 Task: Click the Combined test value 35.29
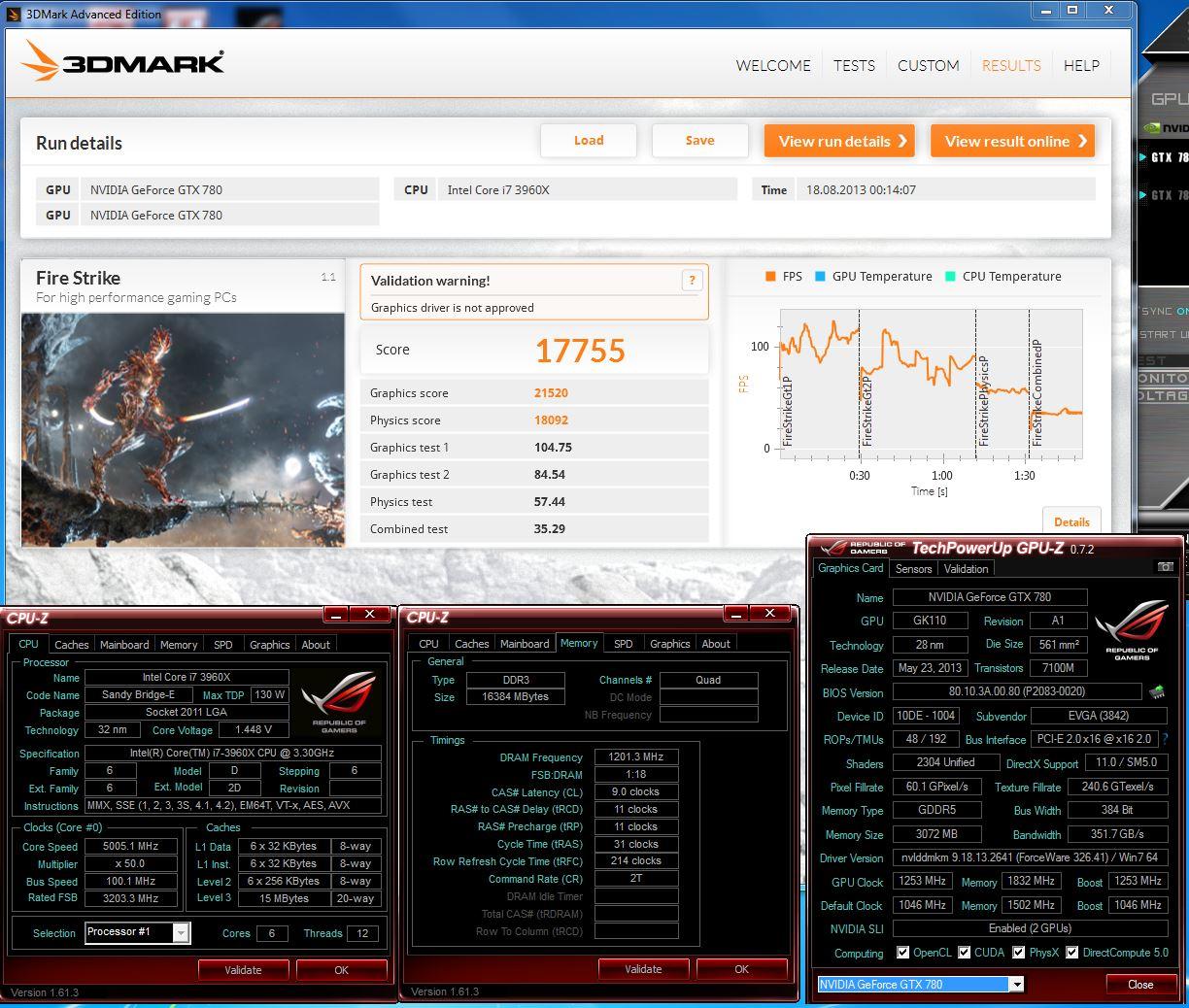549,529
